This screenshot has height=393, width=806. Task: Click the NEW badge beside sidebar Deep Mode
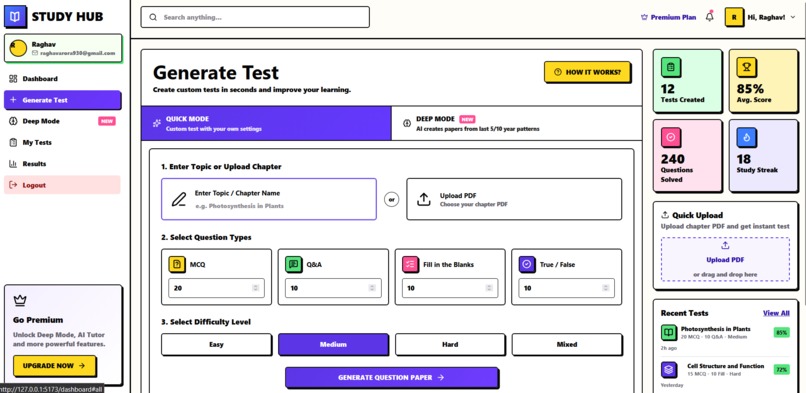tap(107, 121)
